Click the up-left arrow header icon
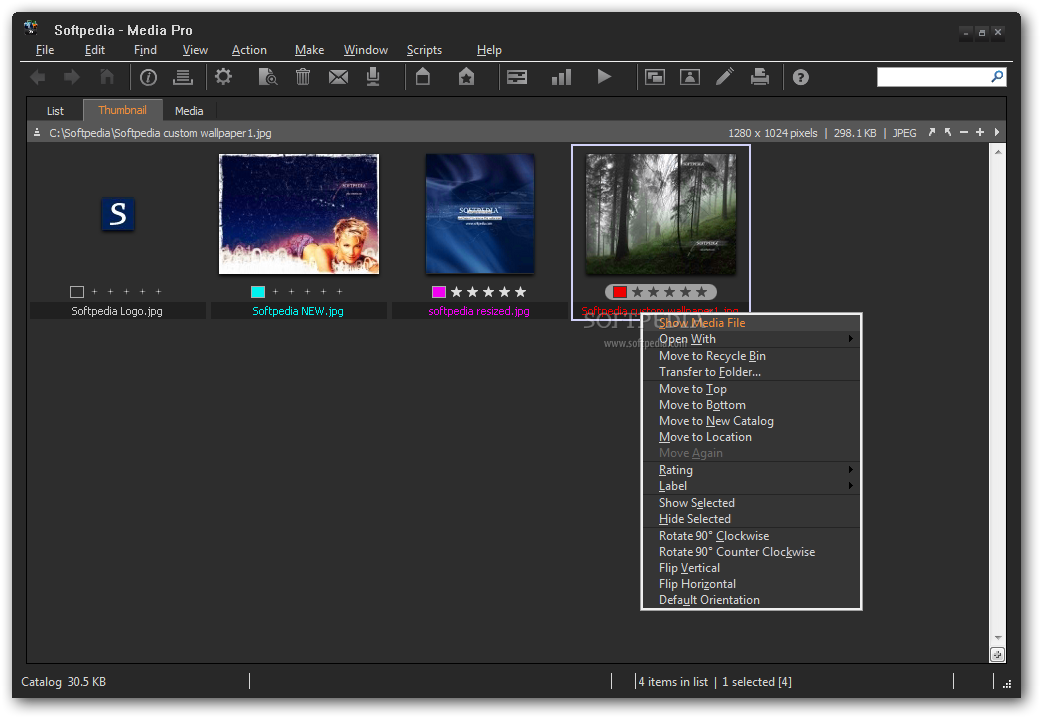Viewport: 1041px width, 718px height. coord(947,132)
